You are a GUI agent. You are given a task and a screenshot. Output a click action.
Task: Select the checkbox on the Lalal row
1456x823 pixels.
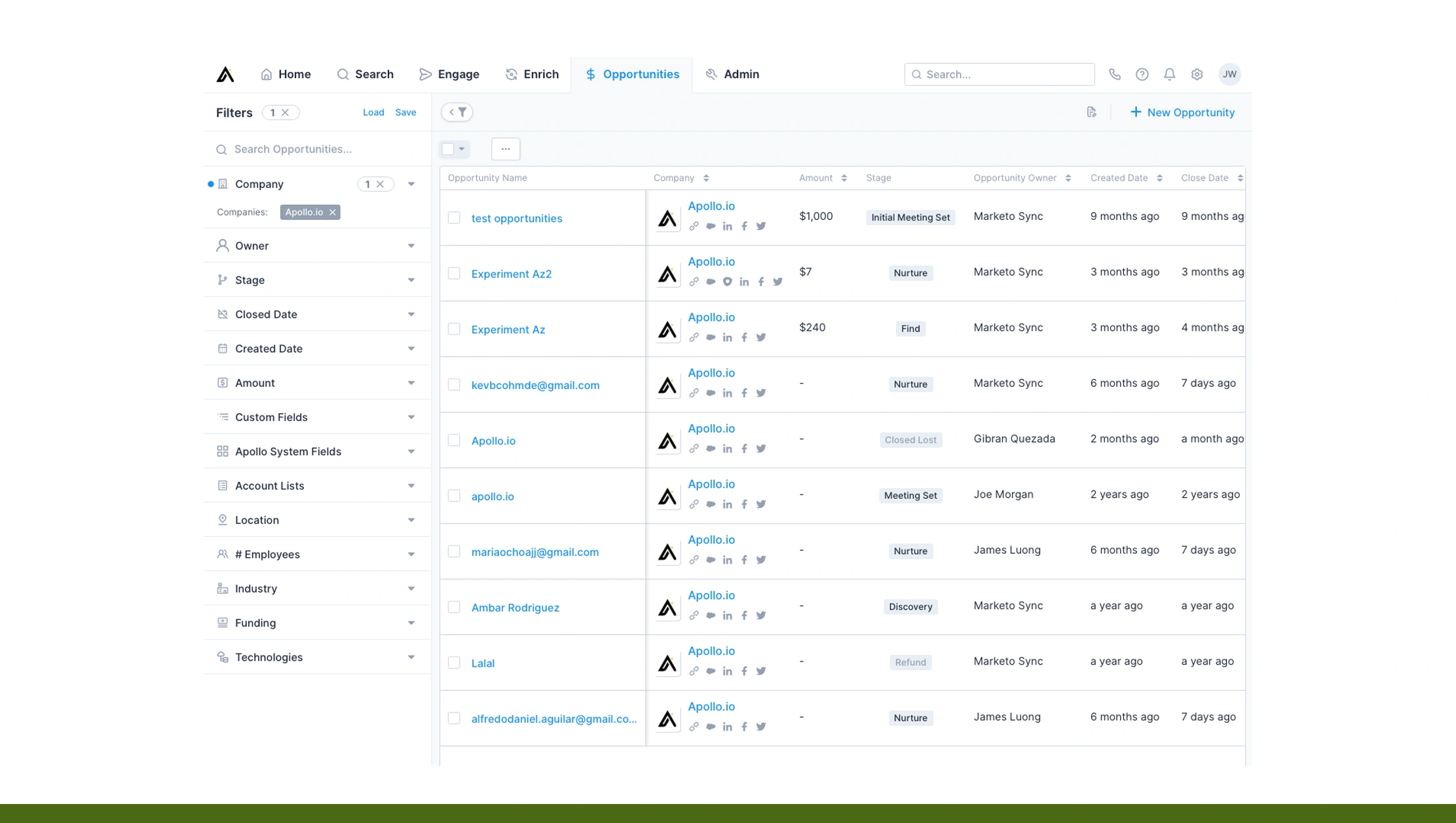454,662
